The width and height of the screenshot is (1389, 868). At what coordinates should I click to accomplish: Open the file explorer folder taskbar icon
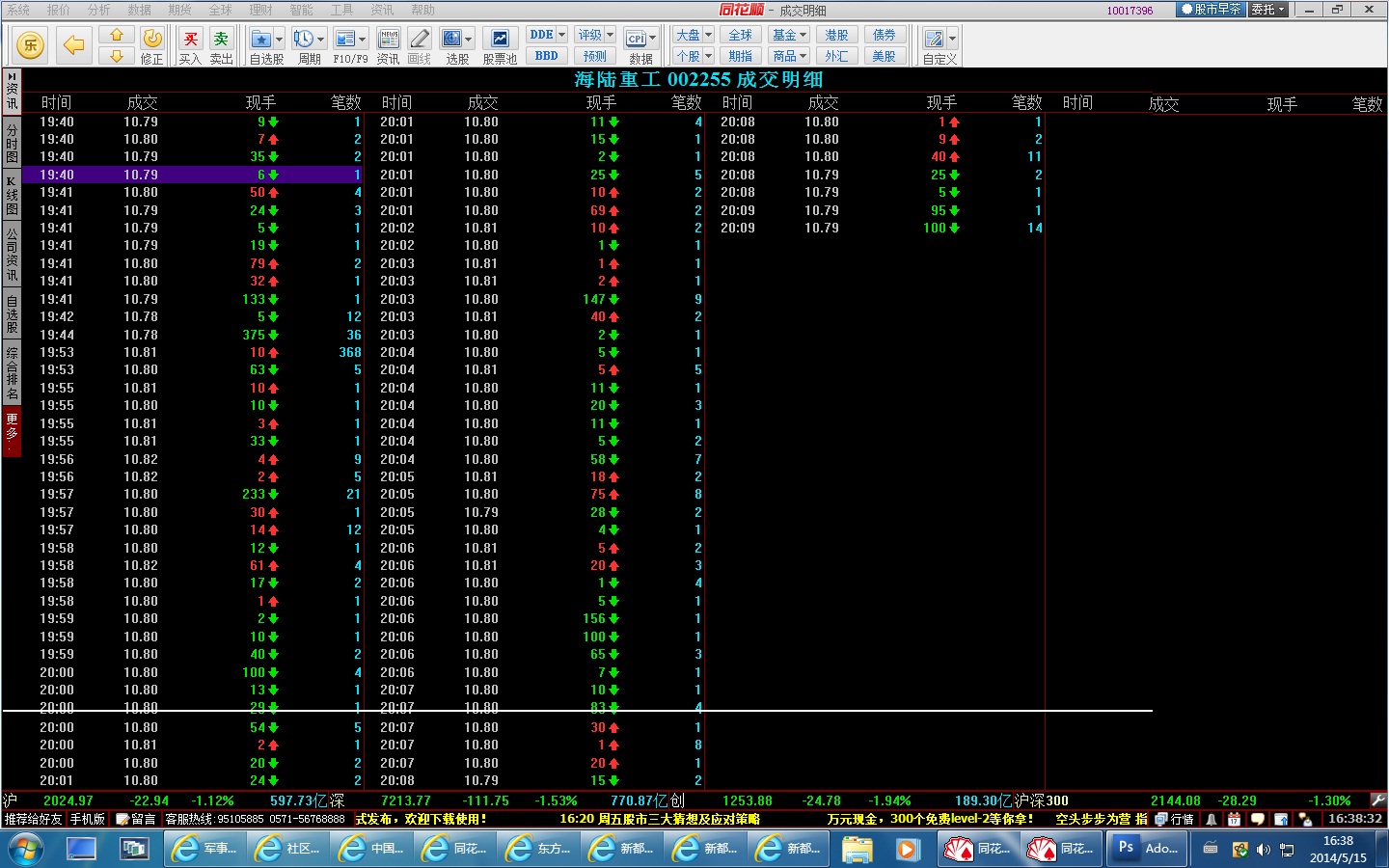tap(857, 849)
